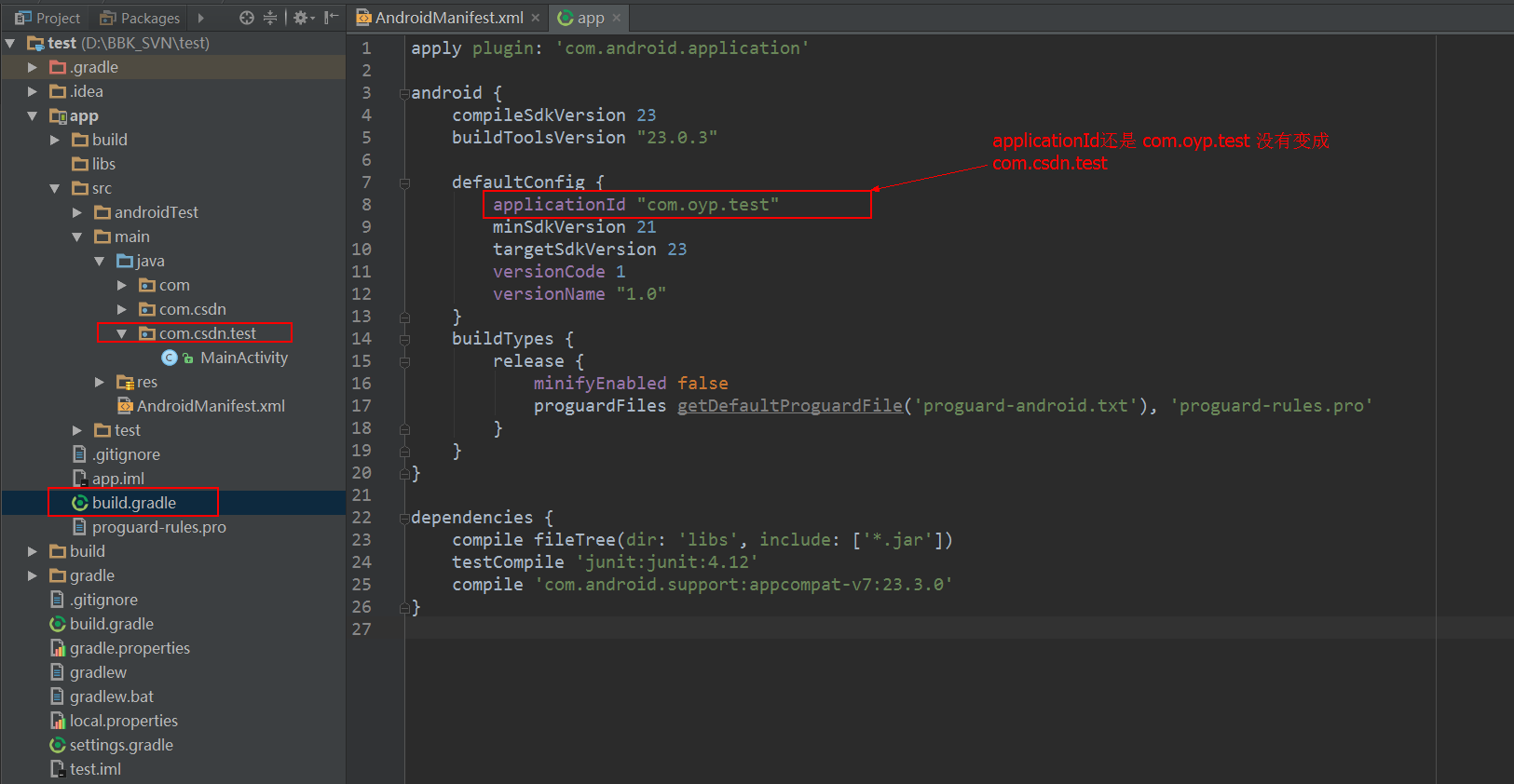Expand the androidTest folder

[77, 212]
